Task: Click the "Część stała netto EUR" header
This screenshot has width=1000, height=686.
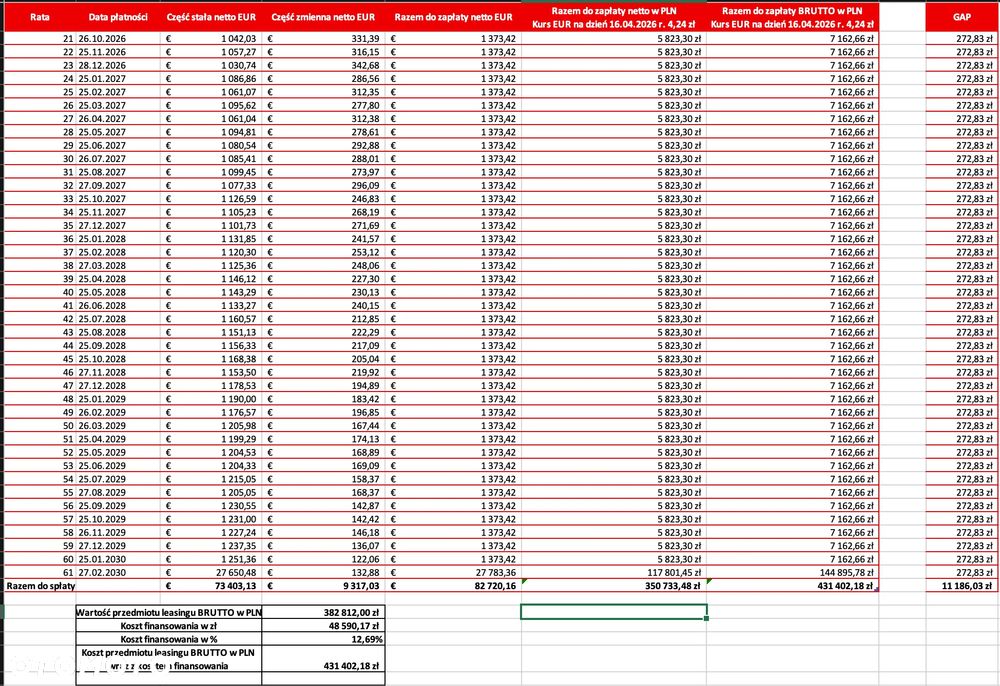Action: tap(211, 17)
